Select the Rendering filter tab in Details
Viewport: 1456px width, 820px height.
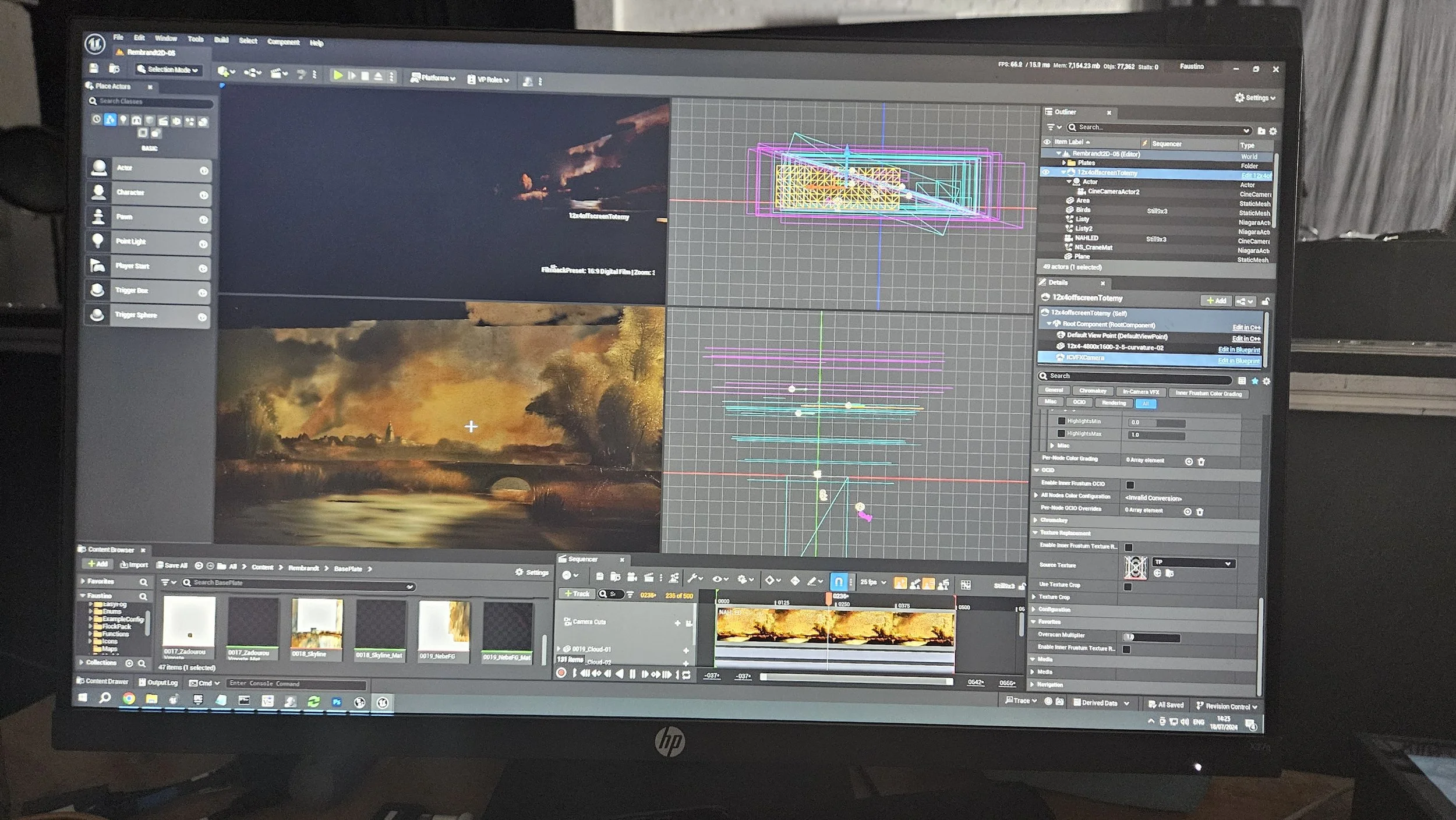click(1113, 403)
